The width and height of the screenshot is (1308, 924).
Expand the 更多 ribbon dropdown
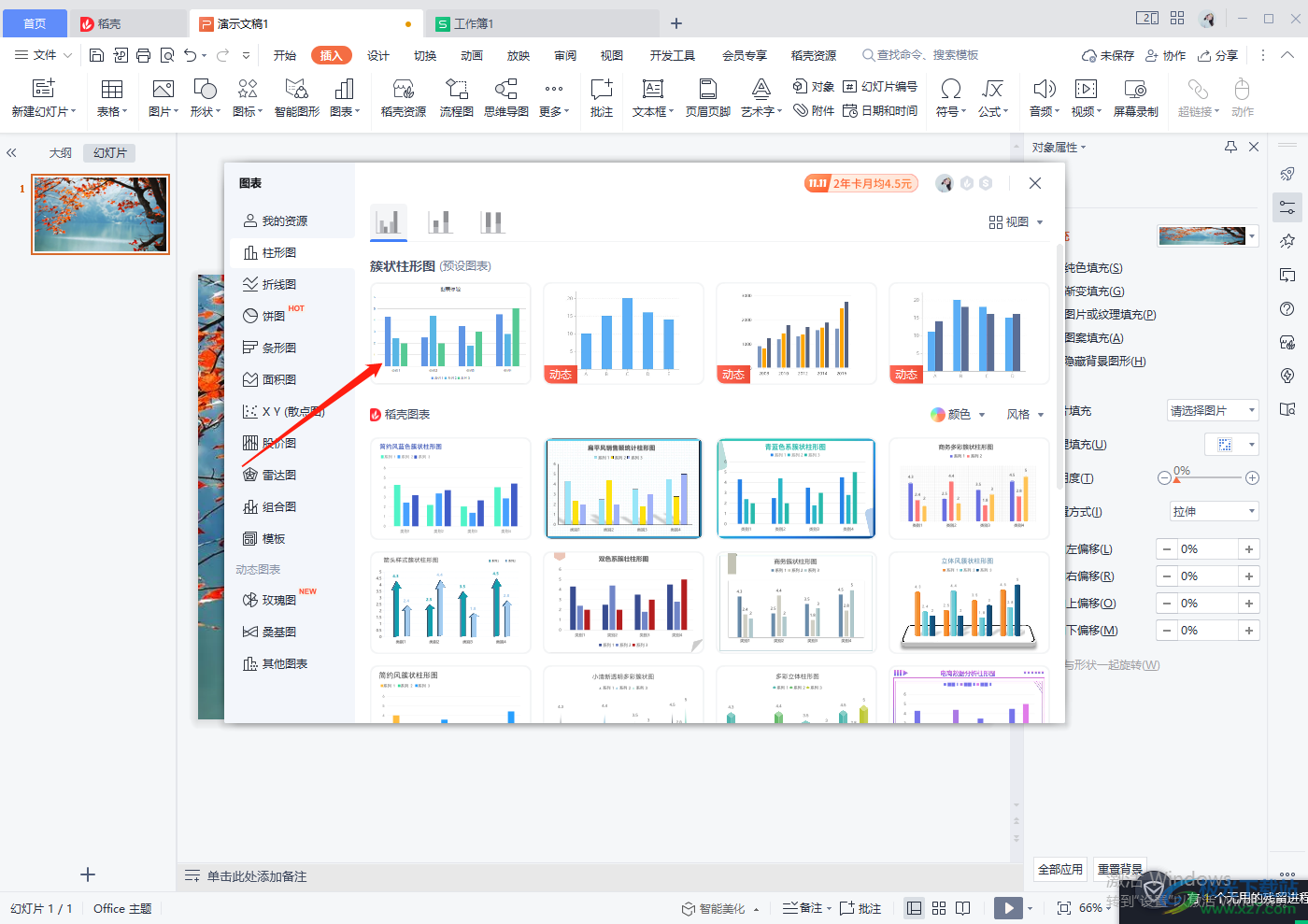(x=553, y=97)
